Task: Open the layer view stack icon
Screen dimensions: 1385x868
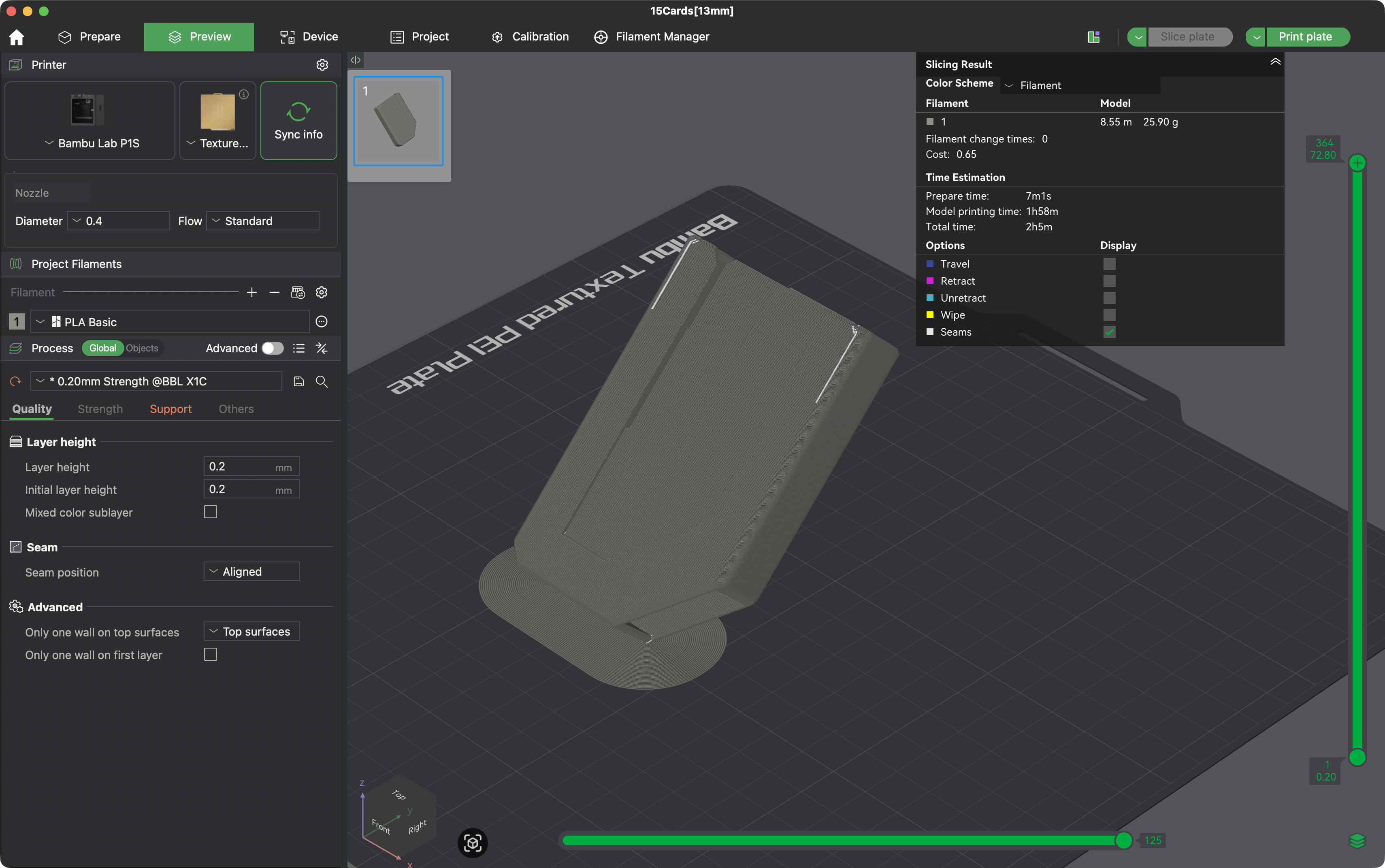Action: 1357,840
